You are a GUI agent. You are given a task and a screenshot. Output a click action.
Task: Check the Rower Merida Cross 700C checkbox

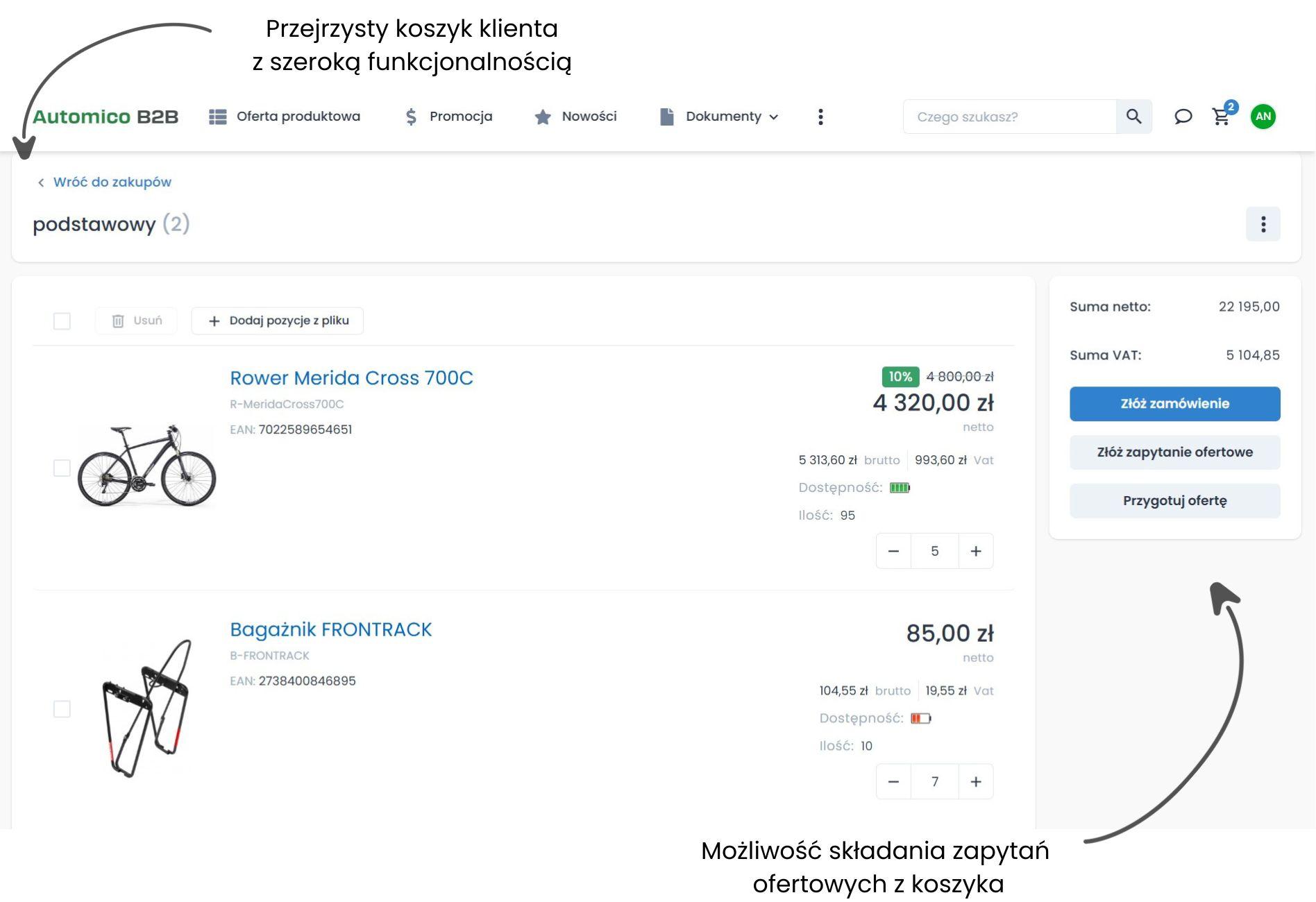click(x=62, y=468)
